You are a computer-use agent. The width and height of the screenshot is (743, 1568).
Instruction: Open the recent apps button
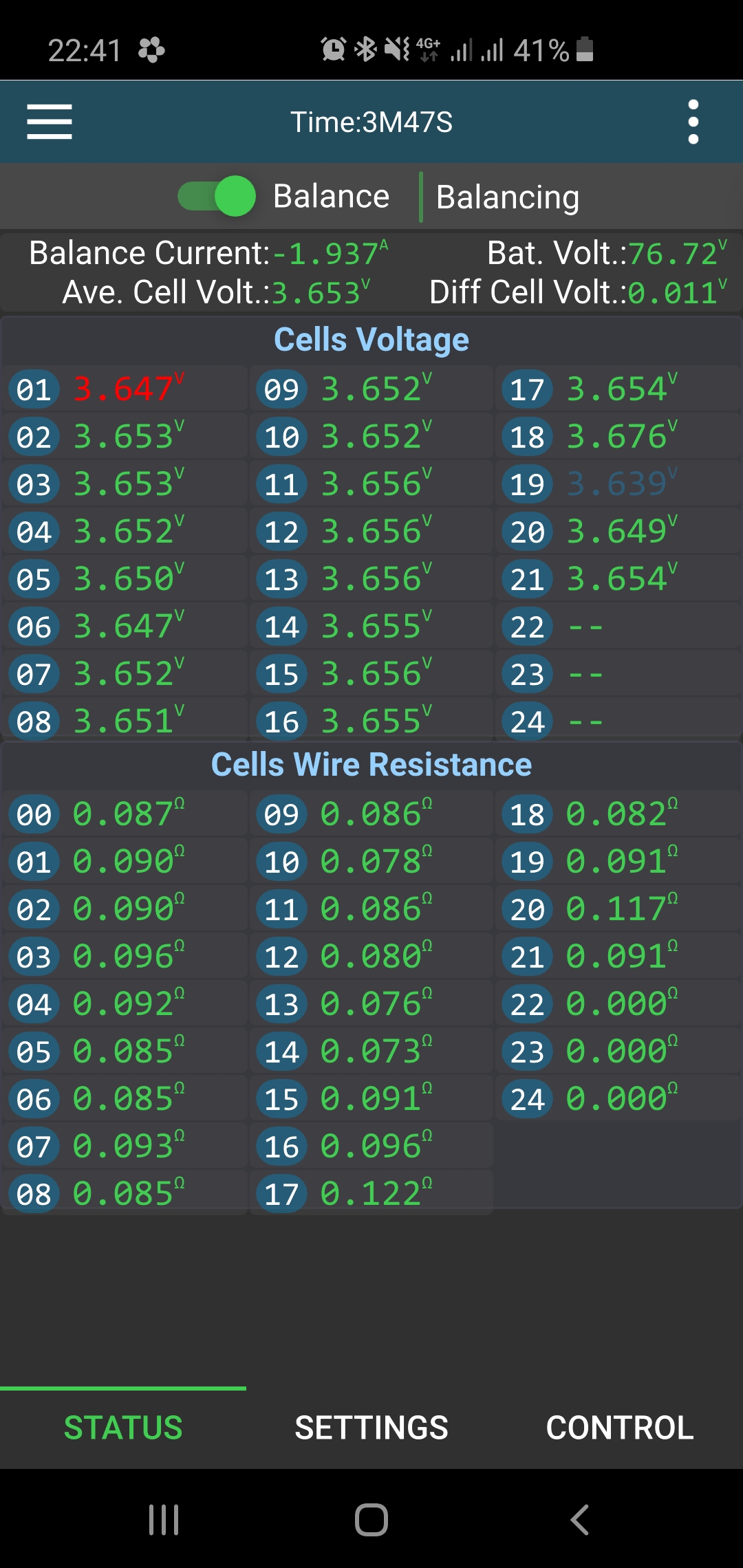click(x=164, y=1520)
